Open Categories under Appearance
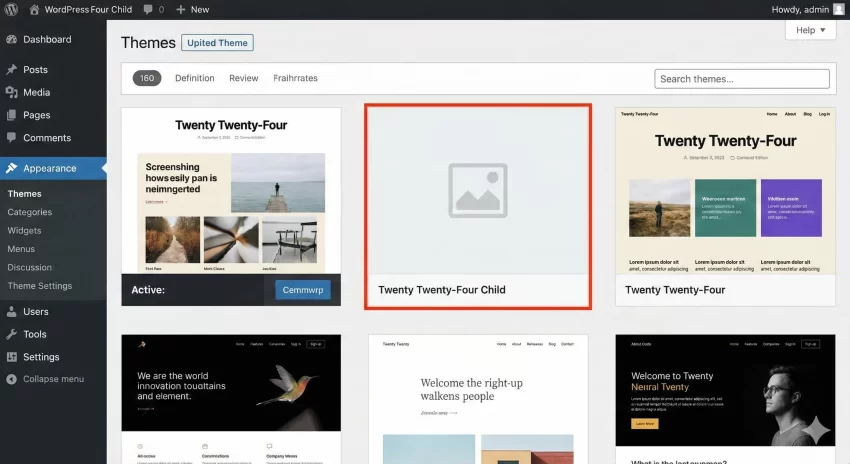Viewport: 850px width, 464px height. (30, 212)
